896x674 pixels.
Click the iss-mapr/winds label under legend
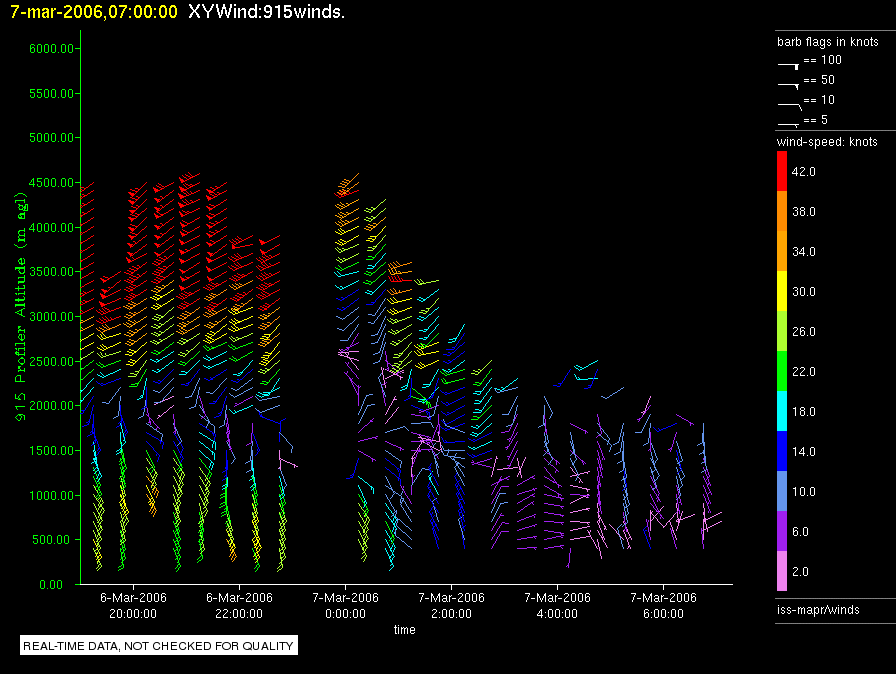tap(818, 609)
